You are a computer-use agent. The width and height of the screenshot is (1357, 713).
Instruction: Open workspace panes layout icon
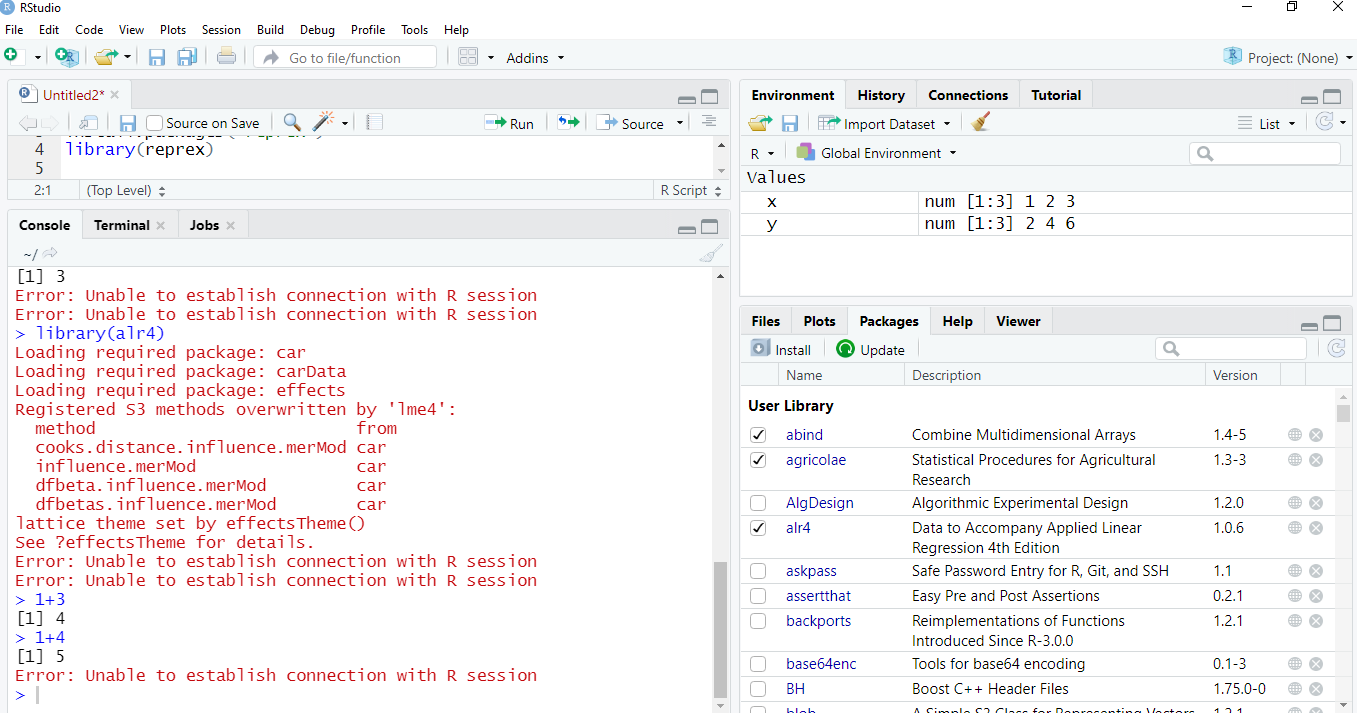pyautogui.click(x=468, y=57)
